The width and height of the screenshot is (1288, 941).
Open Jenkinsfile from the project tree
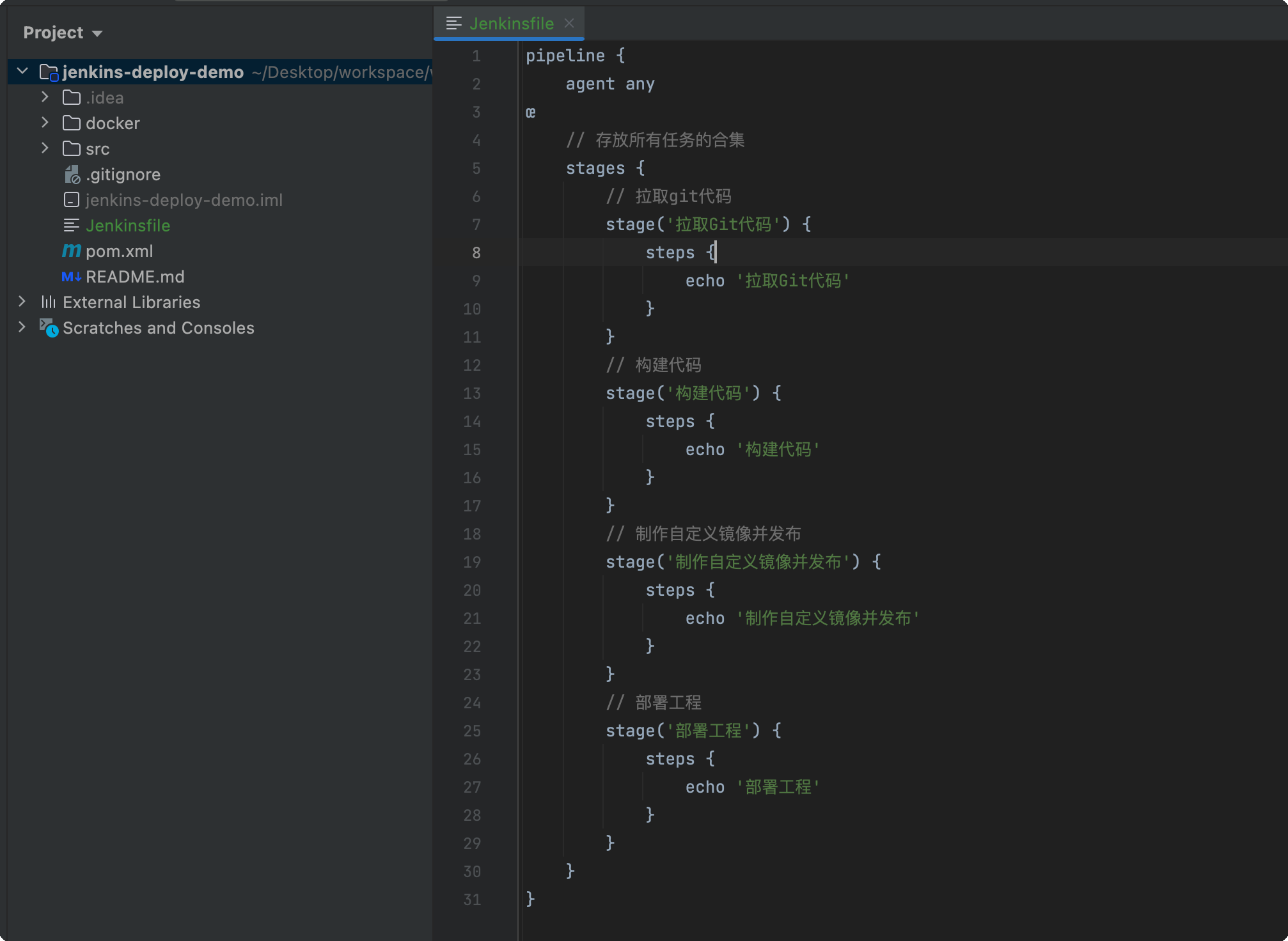coord(128,225)
